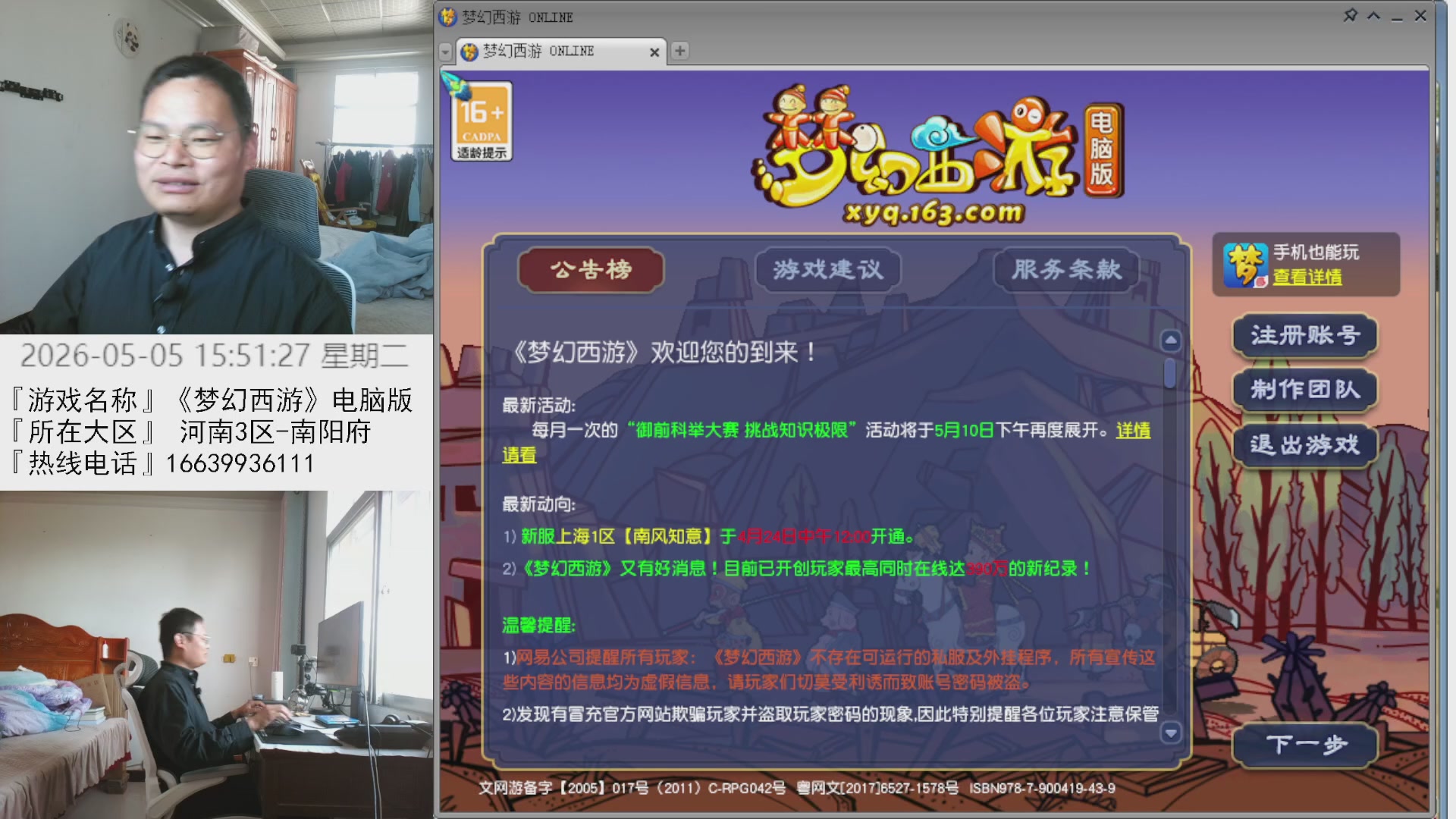This screenshot has width=1456, height=819.
Task: Click the 新服上海1区【南风知意】 announcement line
Action: coord(709,537)
